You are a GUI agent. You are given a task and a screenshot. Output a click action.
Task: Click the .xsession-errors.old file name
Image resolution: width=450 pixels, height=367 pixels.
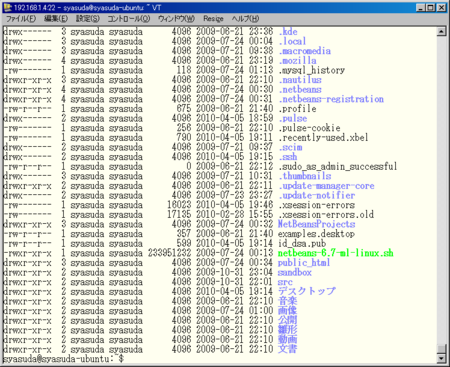pos(326,215)
